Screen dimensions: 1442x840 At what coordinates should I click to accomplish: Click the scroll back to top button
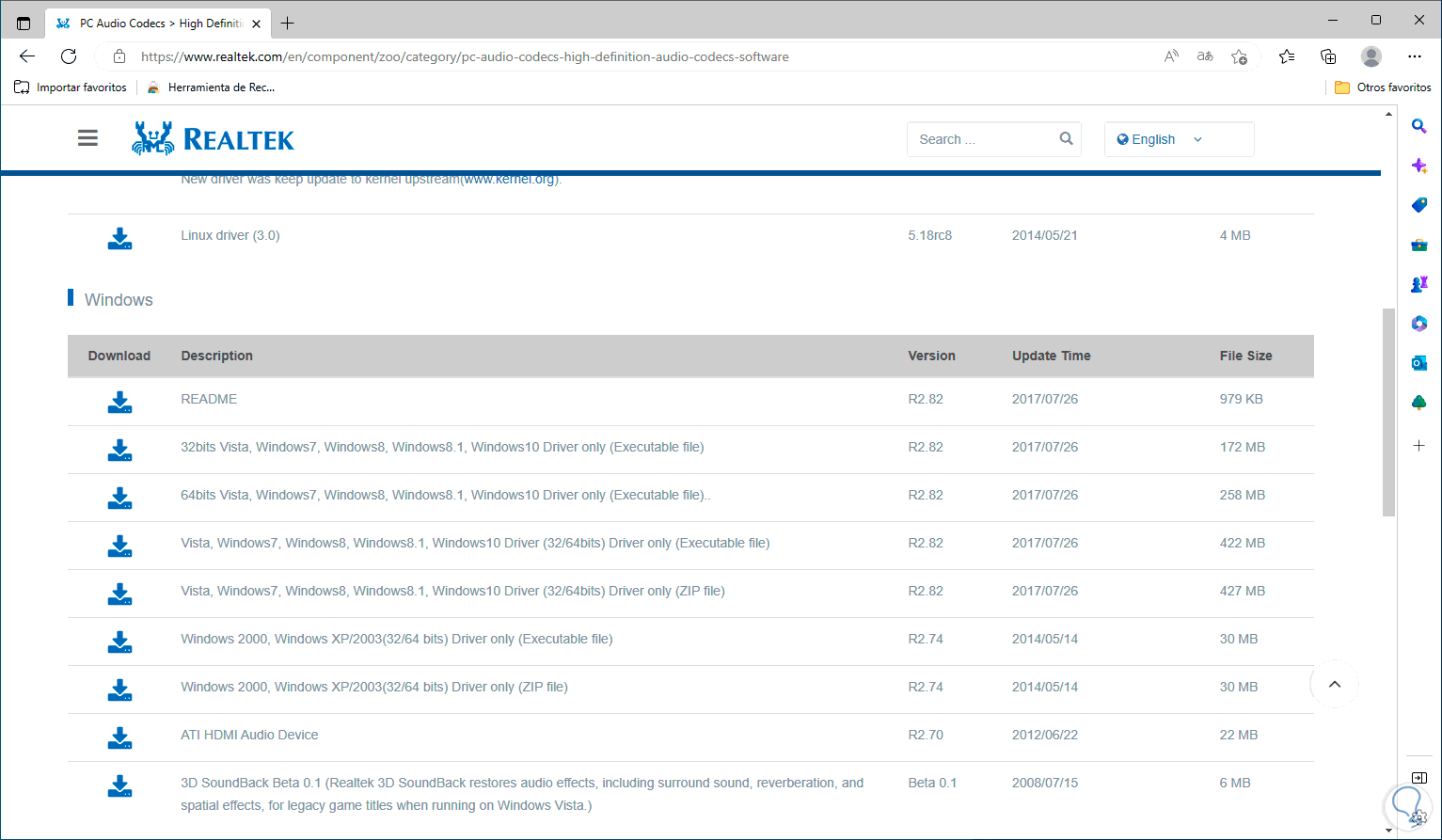tap(1335, 685)
